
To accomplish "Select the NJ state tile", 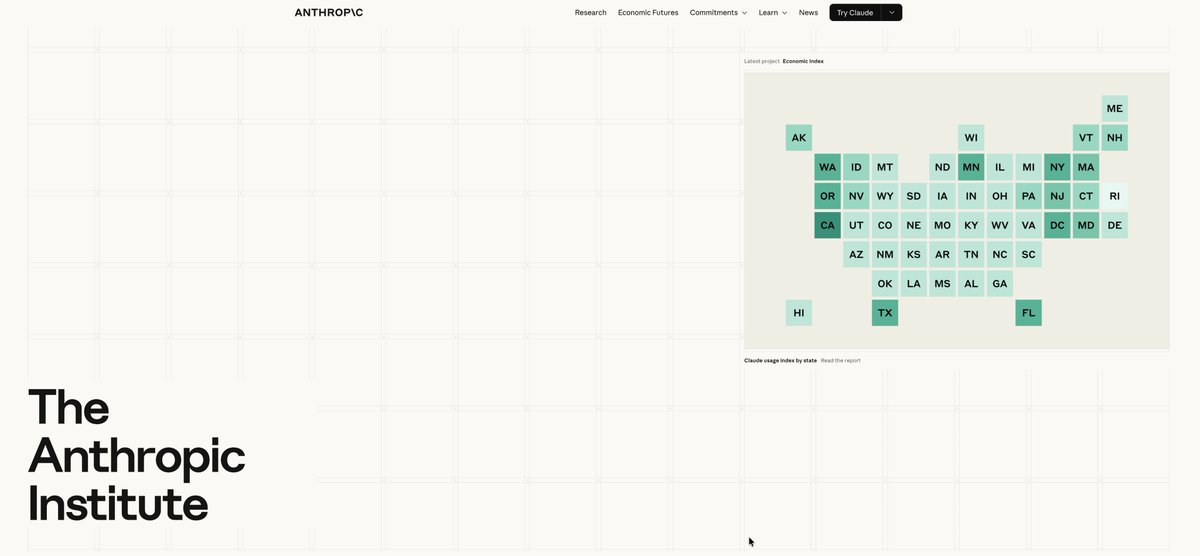I will [1057, 196].
